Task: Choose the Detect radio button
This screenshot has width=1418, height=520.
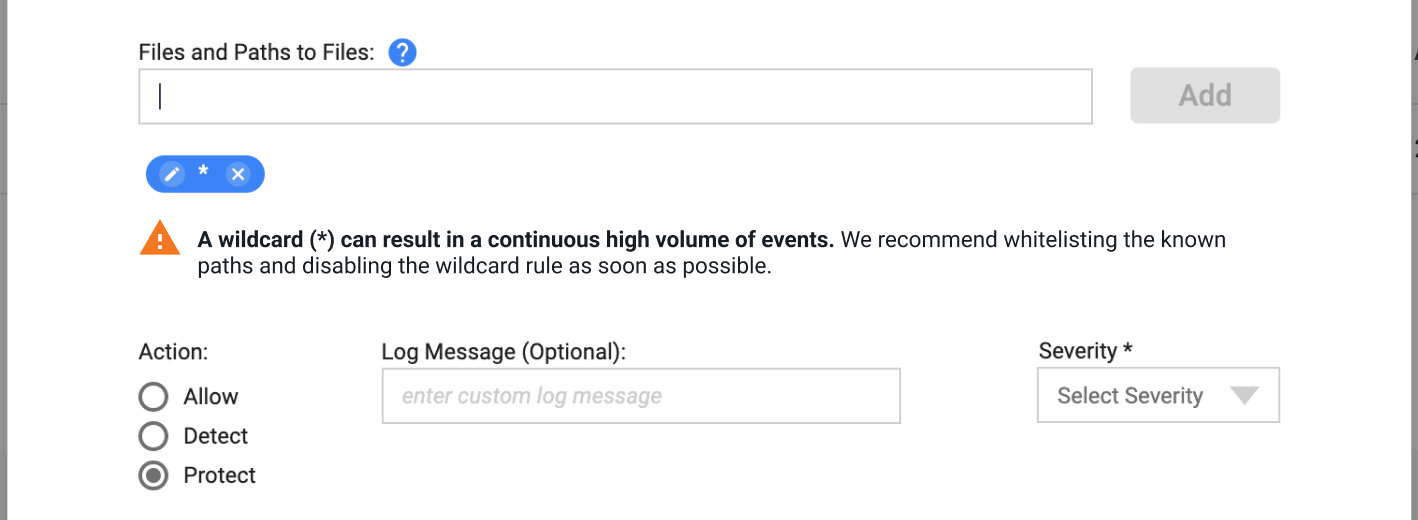Action: pos(153,436)
